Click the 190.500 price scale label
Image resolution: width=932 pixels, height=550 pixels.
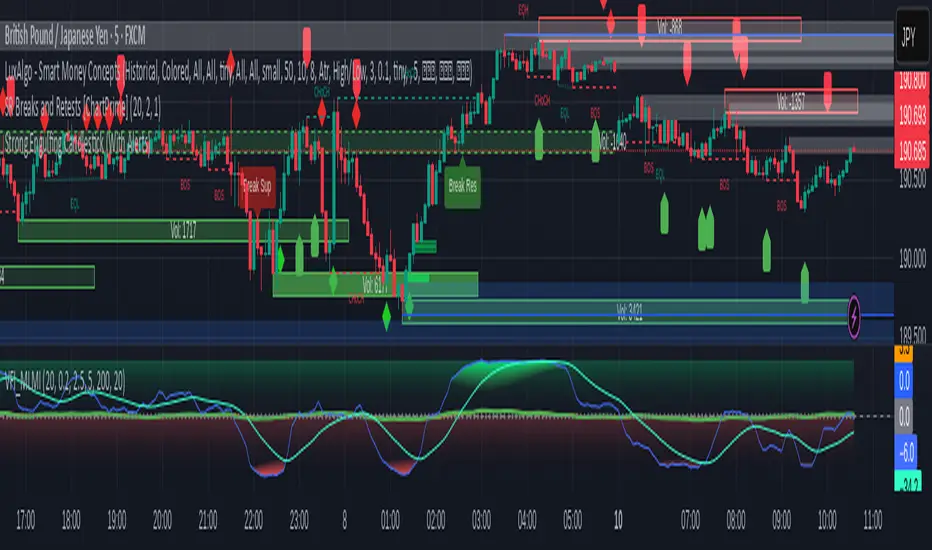pyautogui.click(x=912, y=178)
